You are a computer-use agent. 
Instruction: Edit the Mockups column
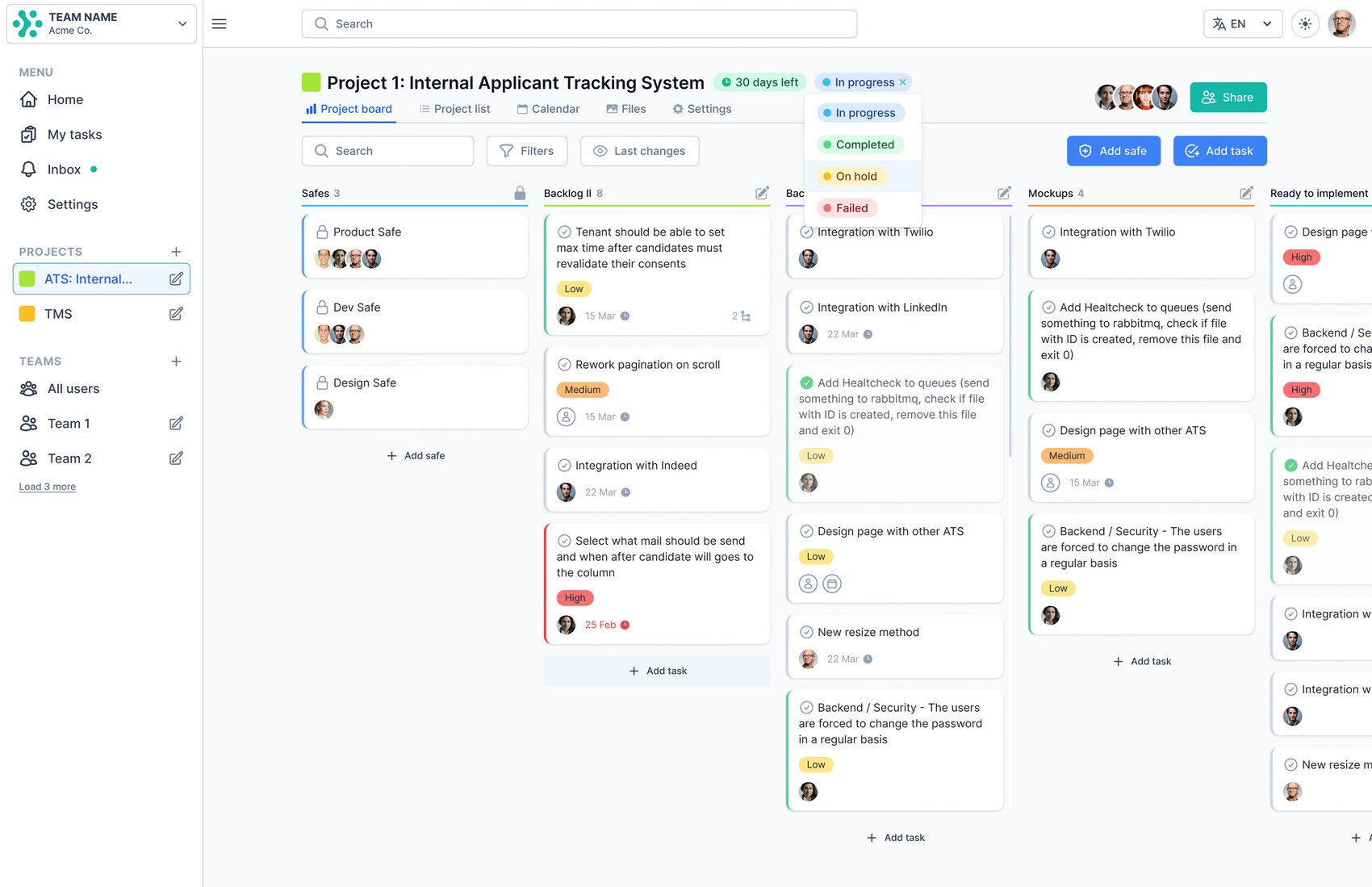click(x=1246, y=193)
